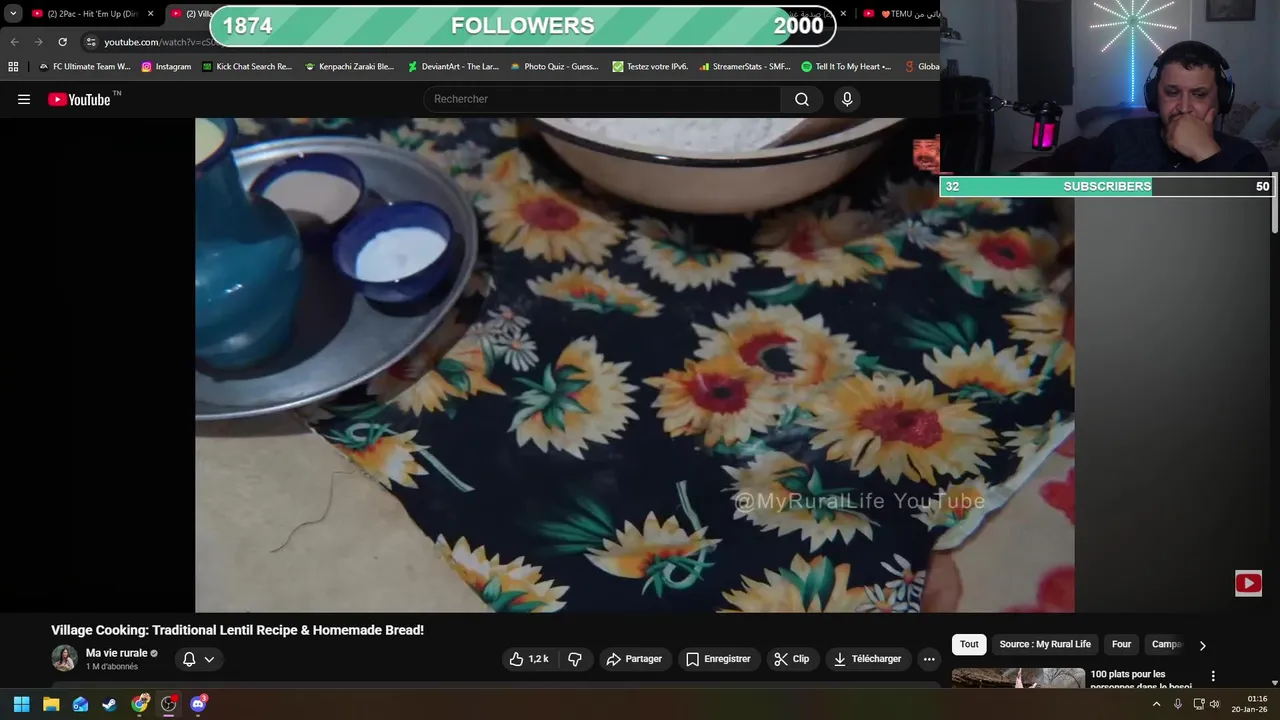This screenshot has width=1280, height=720.
Task: Select the Tout filter chip
Action: (969, 644)
